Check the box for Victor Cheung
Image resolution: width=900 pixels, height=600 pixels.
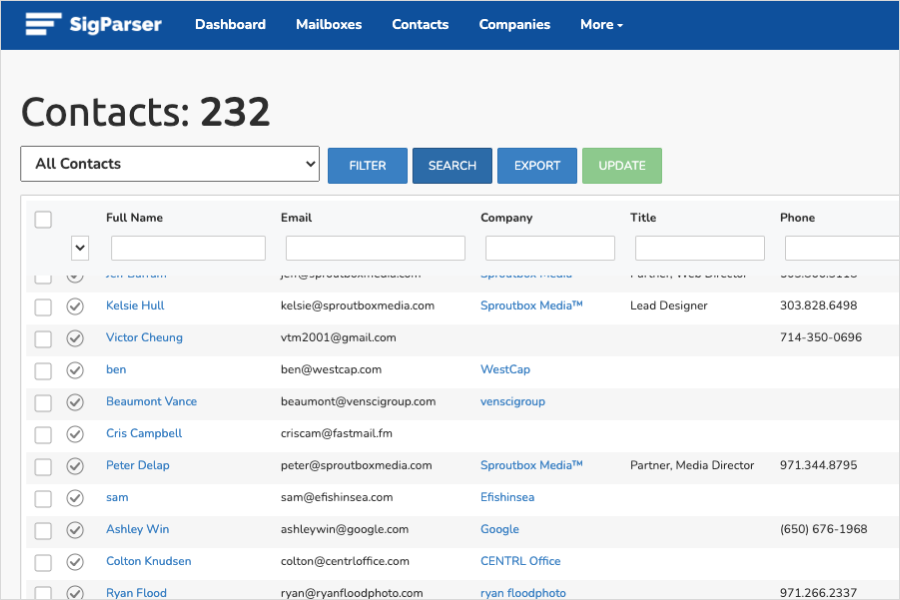point(43,339)
